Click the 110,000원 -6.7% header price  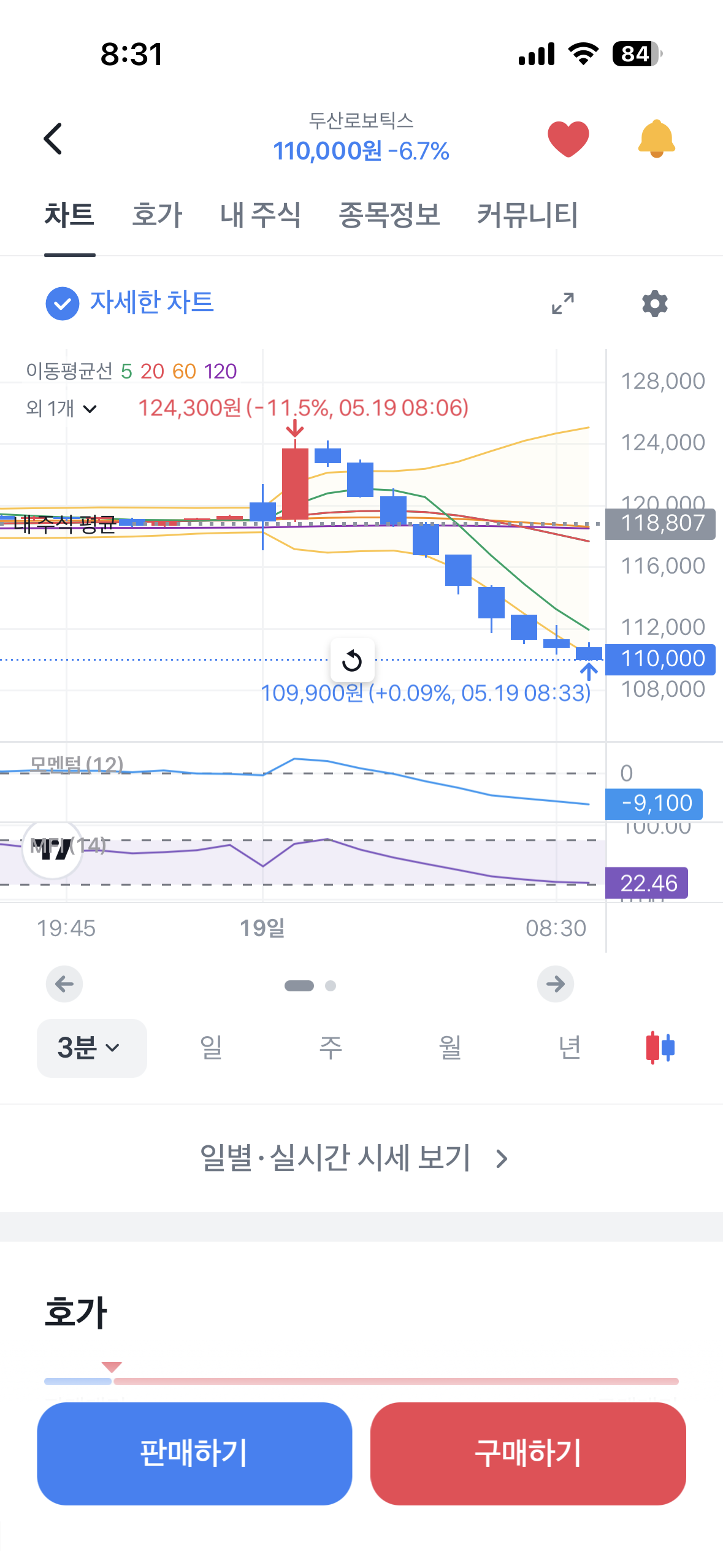point(361,151)
